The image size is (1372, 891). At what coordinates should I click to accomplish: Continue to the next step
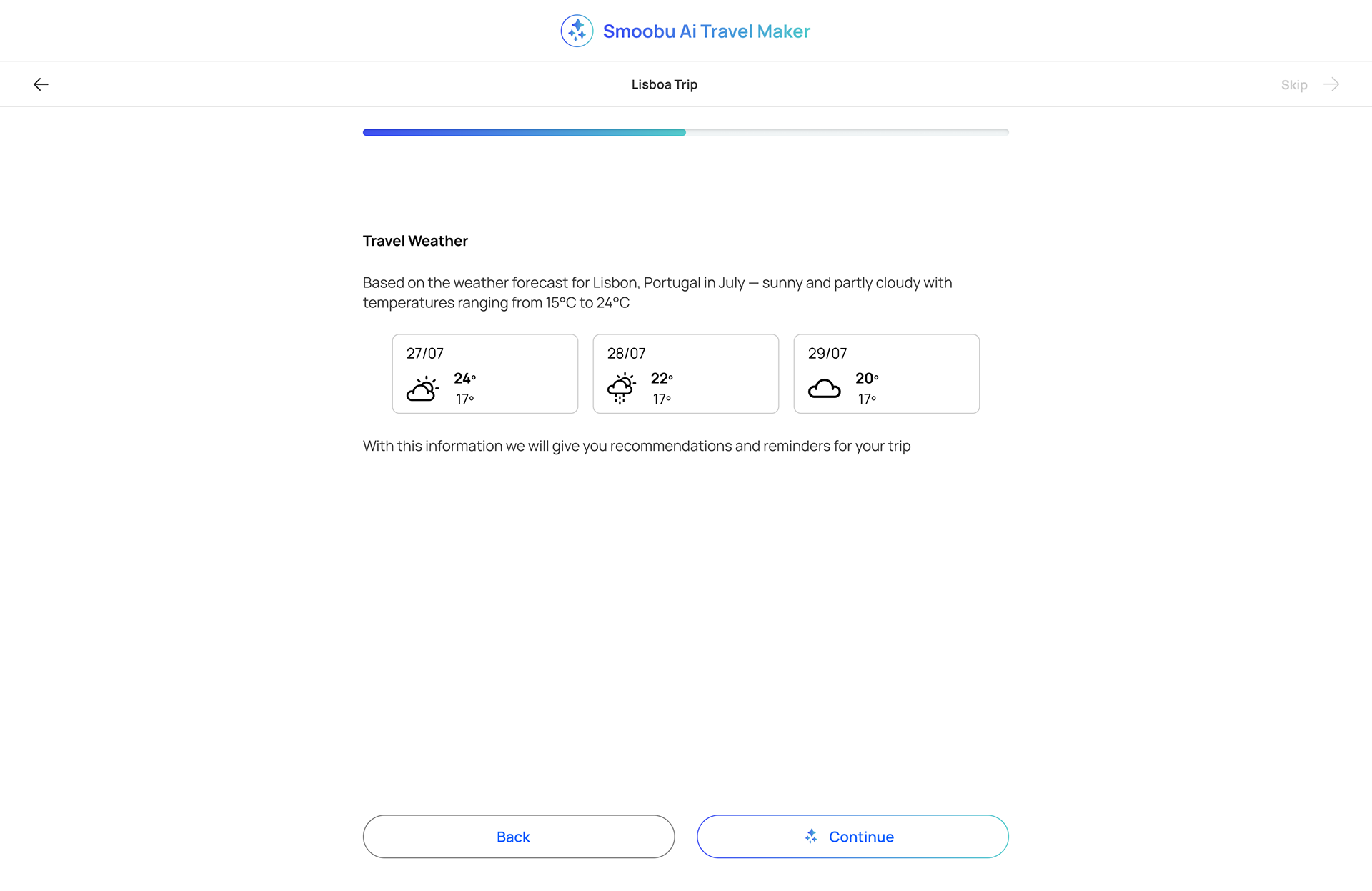coord(852,836)
